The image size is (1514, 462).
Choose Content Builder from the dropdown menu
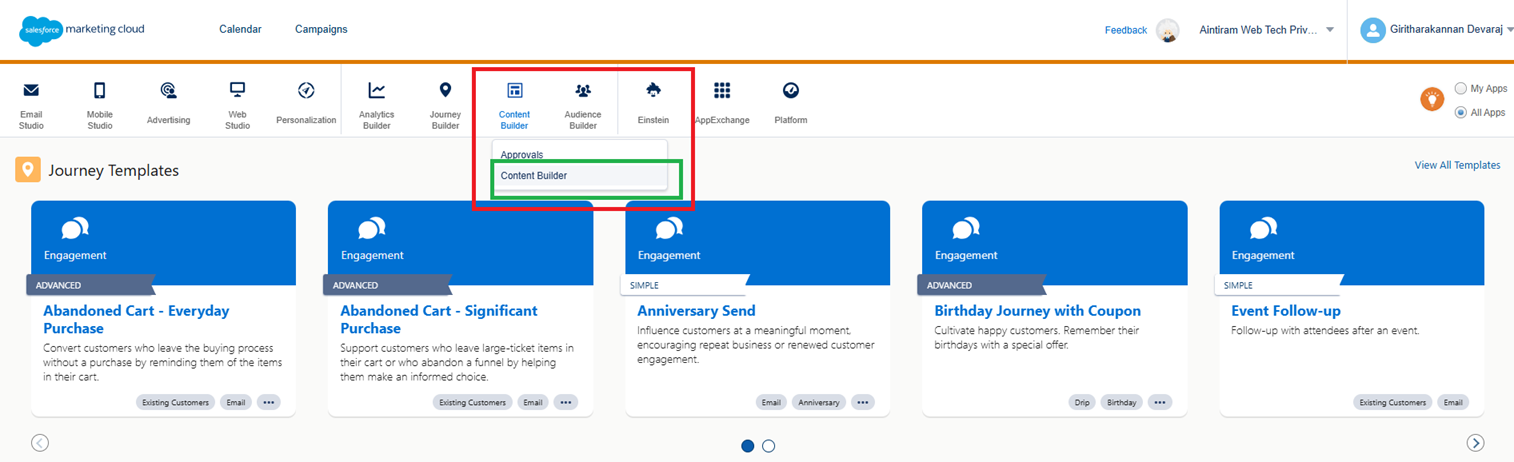[534, 176]
